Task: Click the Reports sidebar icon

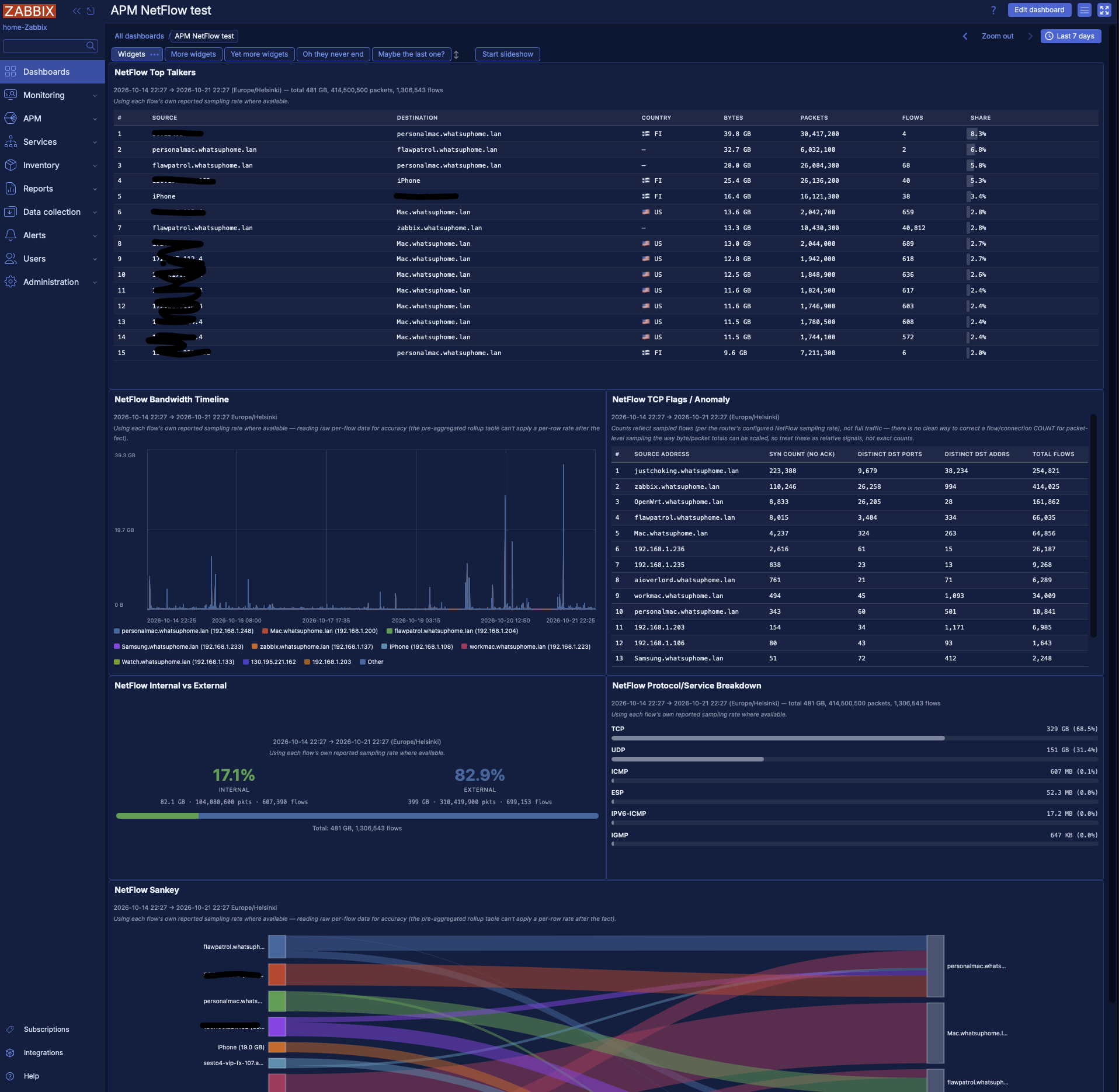Action: click(11, 188)
